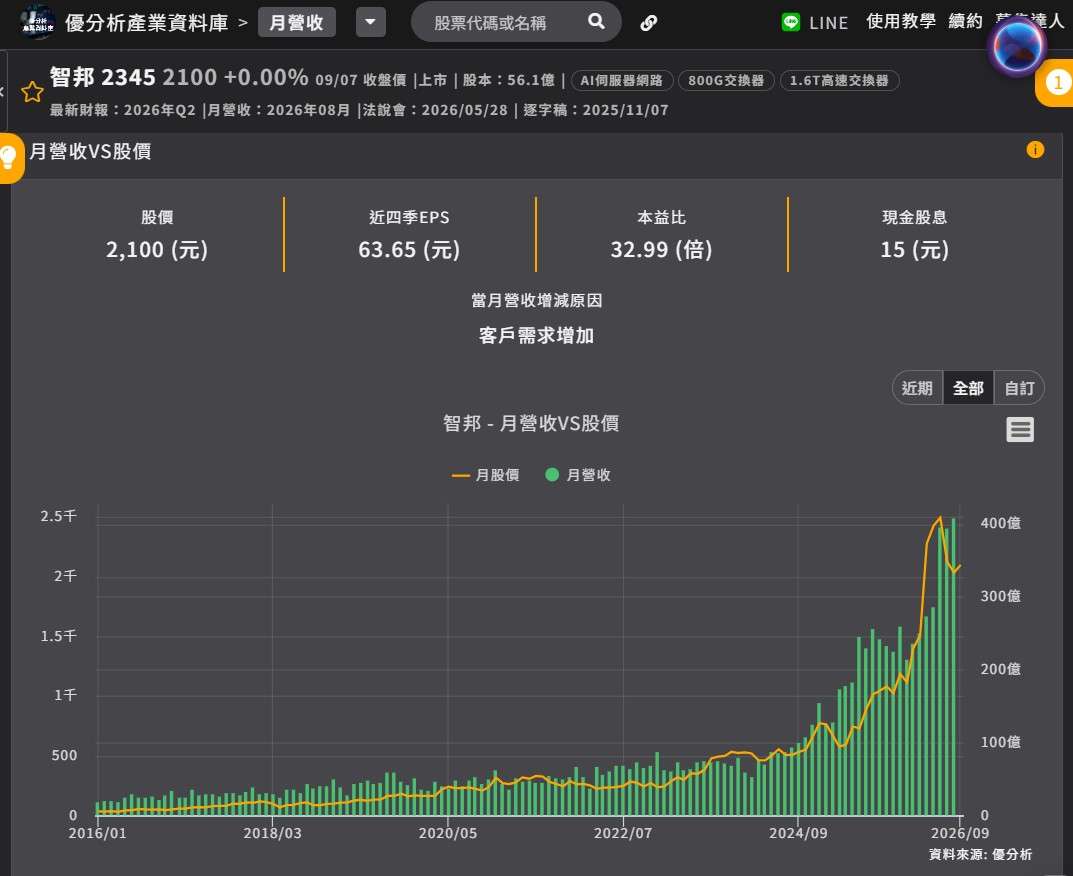The width and height of the screenshot is (1073, 876).
Task: Click 逐字稿：2025/11/07 text
Action: 595,110
